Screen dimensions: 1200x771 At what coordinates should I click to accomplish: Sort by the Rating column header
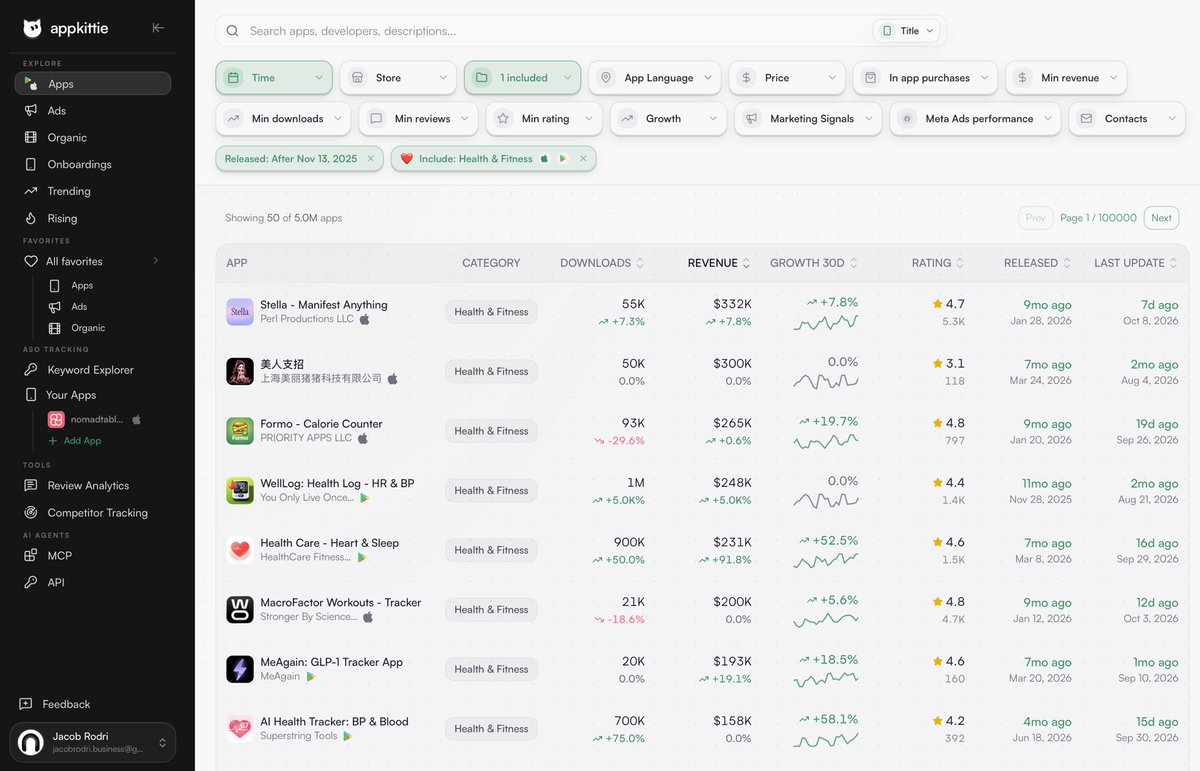tap(938, 263)
